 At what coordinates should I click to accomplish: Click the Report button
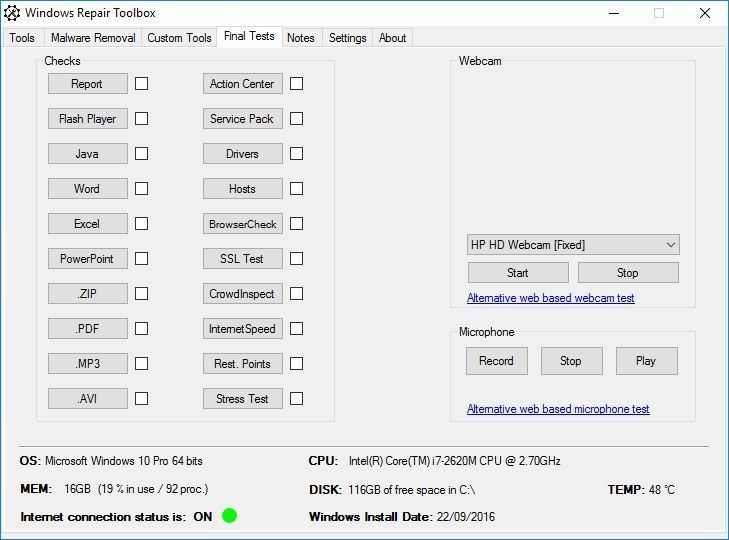[x=87, y=84]
